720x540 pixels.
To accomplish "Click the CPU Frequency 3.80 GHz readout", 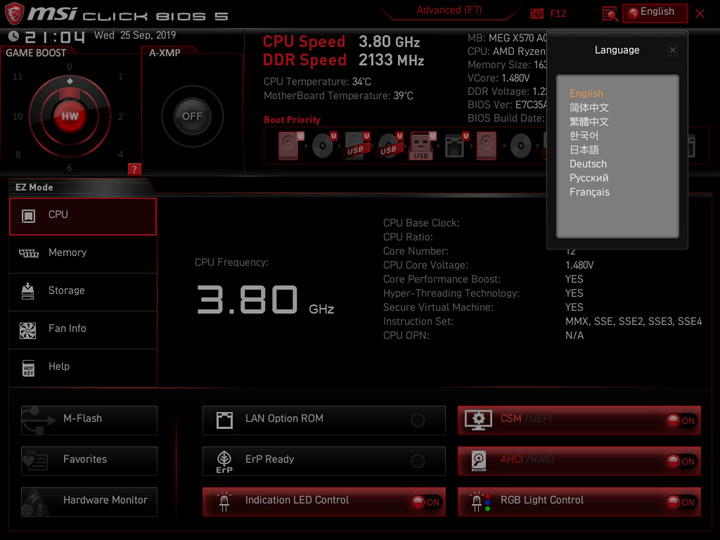I will [x=265, y=300].
